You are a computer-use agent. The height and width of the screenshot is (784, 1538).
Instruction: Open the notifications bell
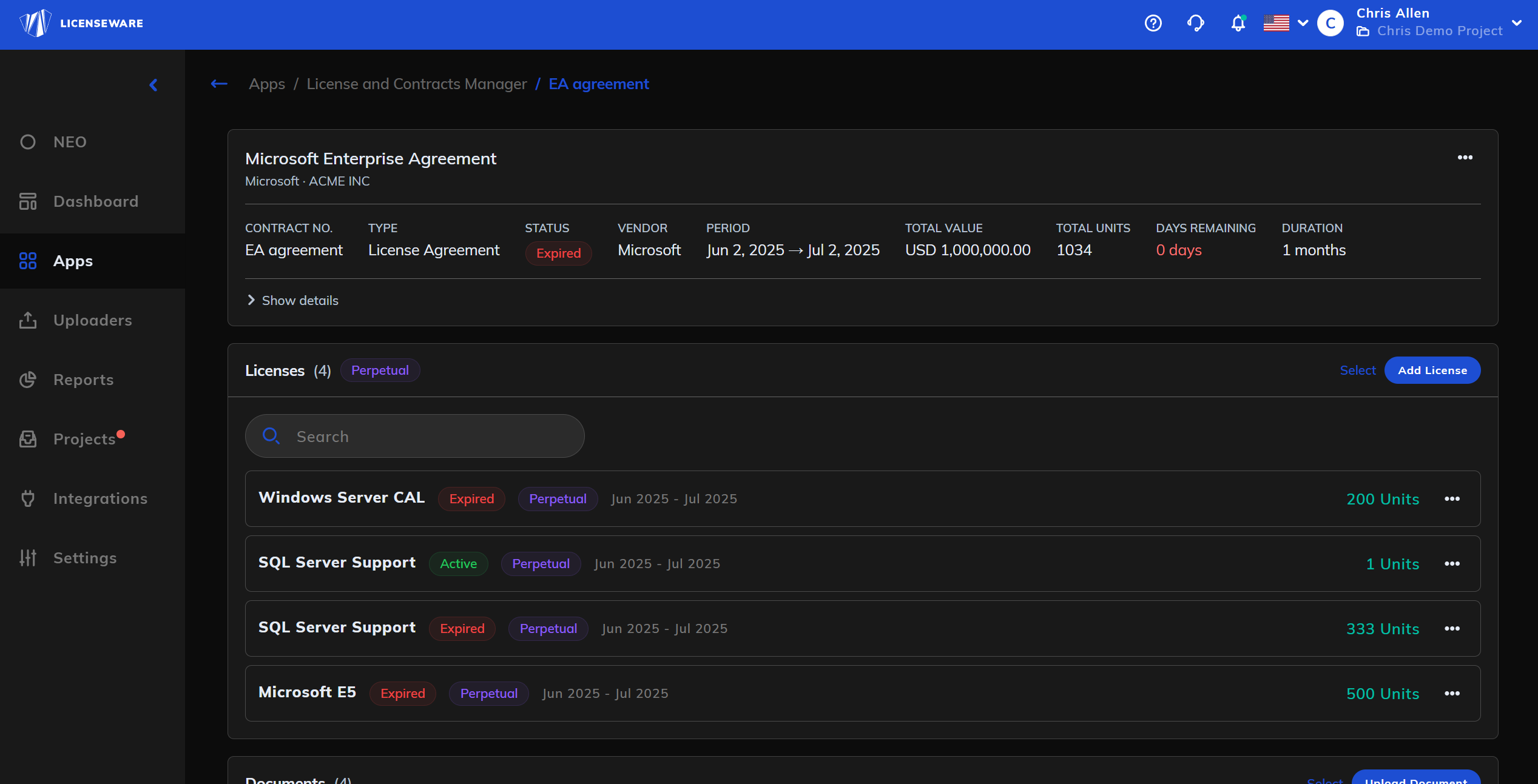point(1238,24)
